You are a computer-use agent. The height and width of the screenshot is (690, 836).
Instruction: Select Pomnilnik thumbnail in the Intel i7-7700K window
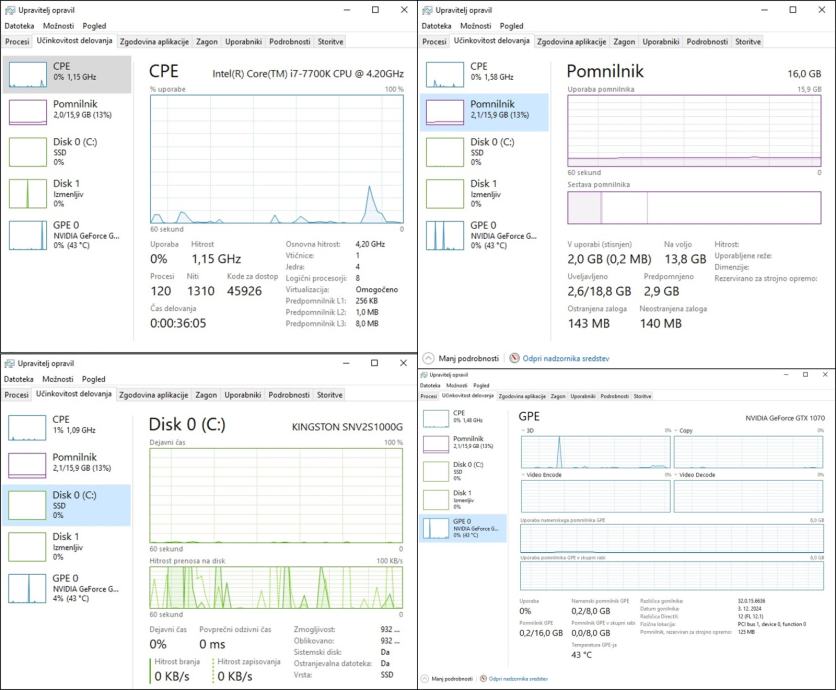66,111
